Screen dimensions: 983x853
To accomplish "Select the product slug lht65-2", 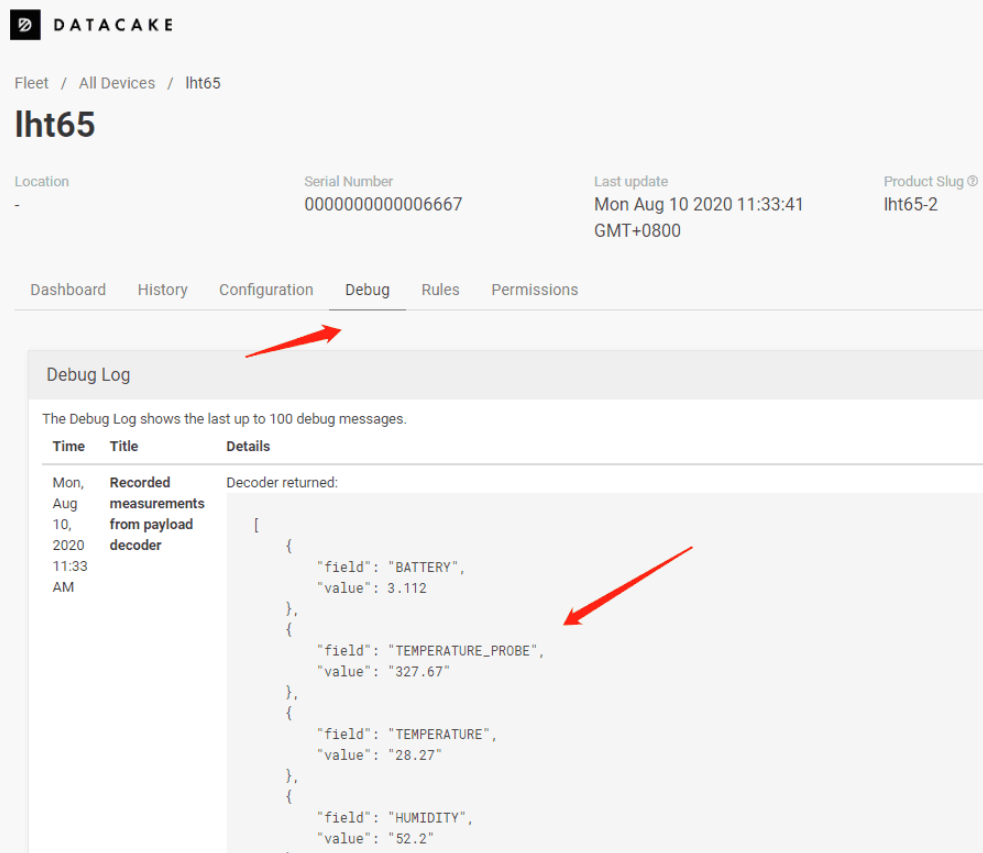I will point(910,204).
